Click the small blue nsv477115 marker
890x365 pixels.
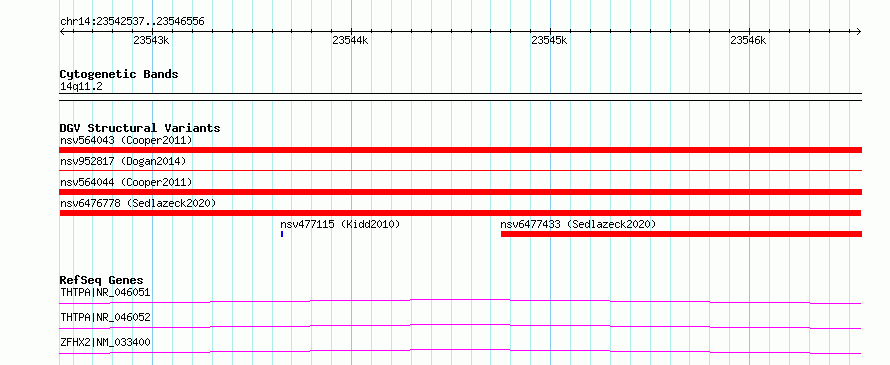(282, 234)
